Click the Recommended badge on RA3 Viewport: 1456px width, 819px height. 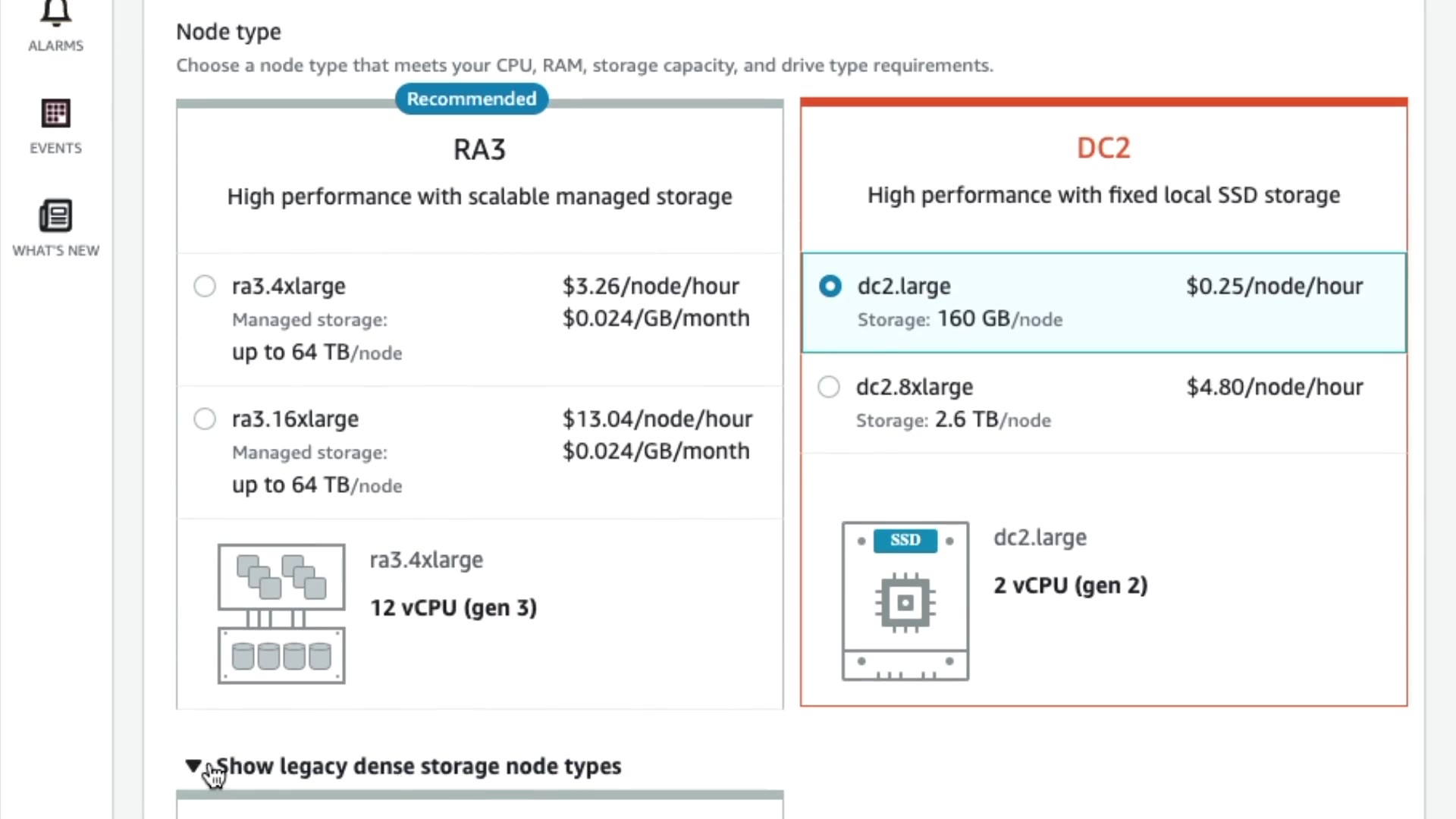[x=471, y=99]
